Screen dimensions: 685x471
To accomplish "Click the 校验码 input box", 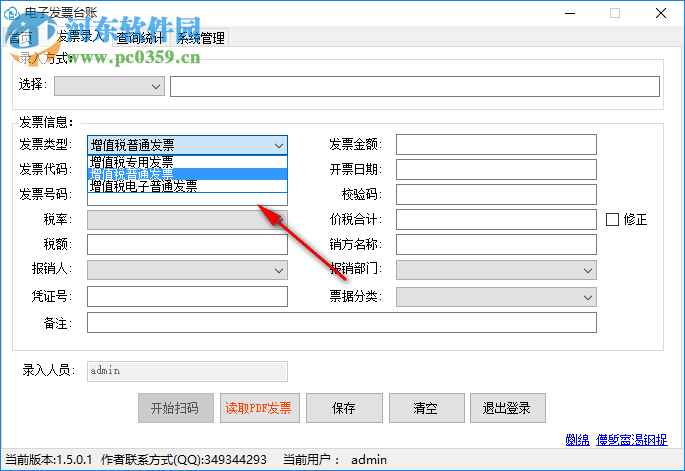I will click(496, 194).
